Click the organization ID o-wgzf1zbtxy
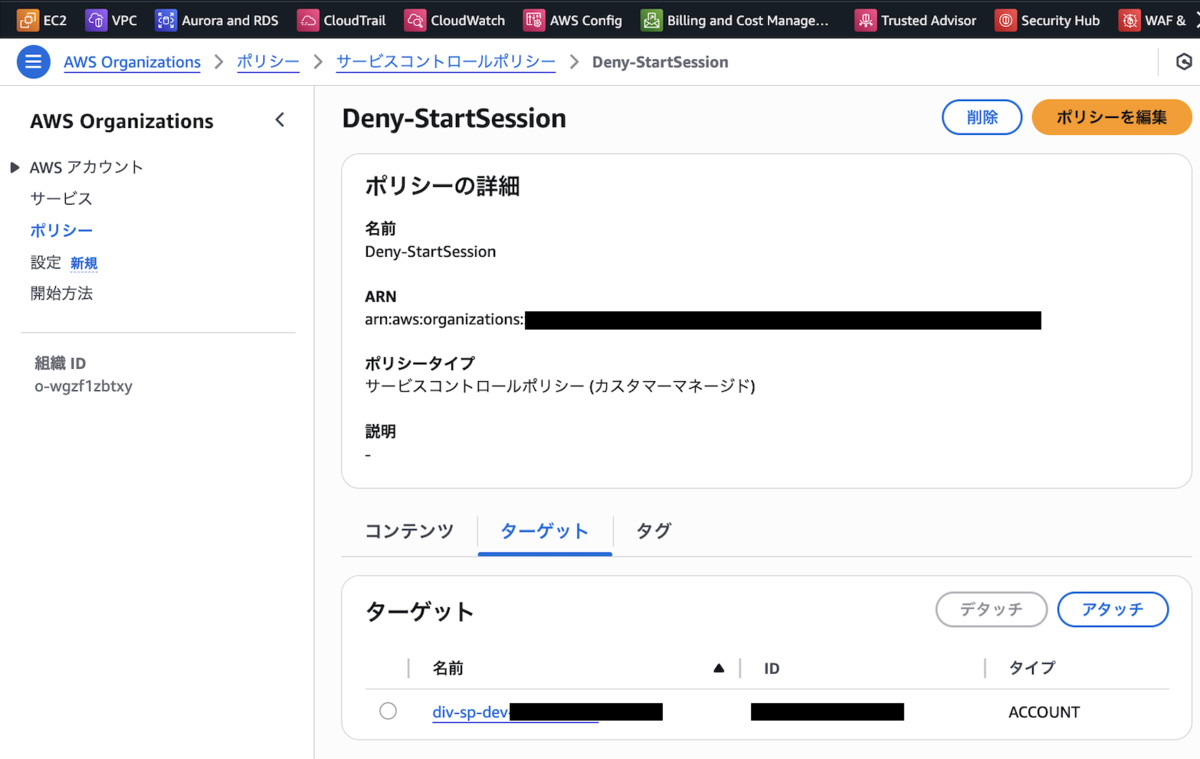This screenshot has height=759, width=1200. pos(83,386)
